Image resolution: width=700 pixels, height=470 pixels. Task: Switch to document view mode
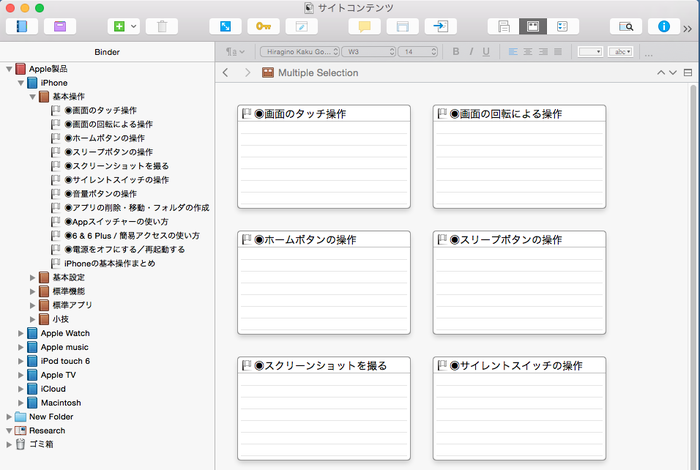pos(504,26)
